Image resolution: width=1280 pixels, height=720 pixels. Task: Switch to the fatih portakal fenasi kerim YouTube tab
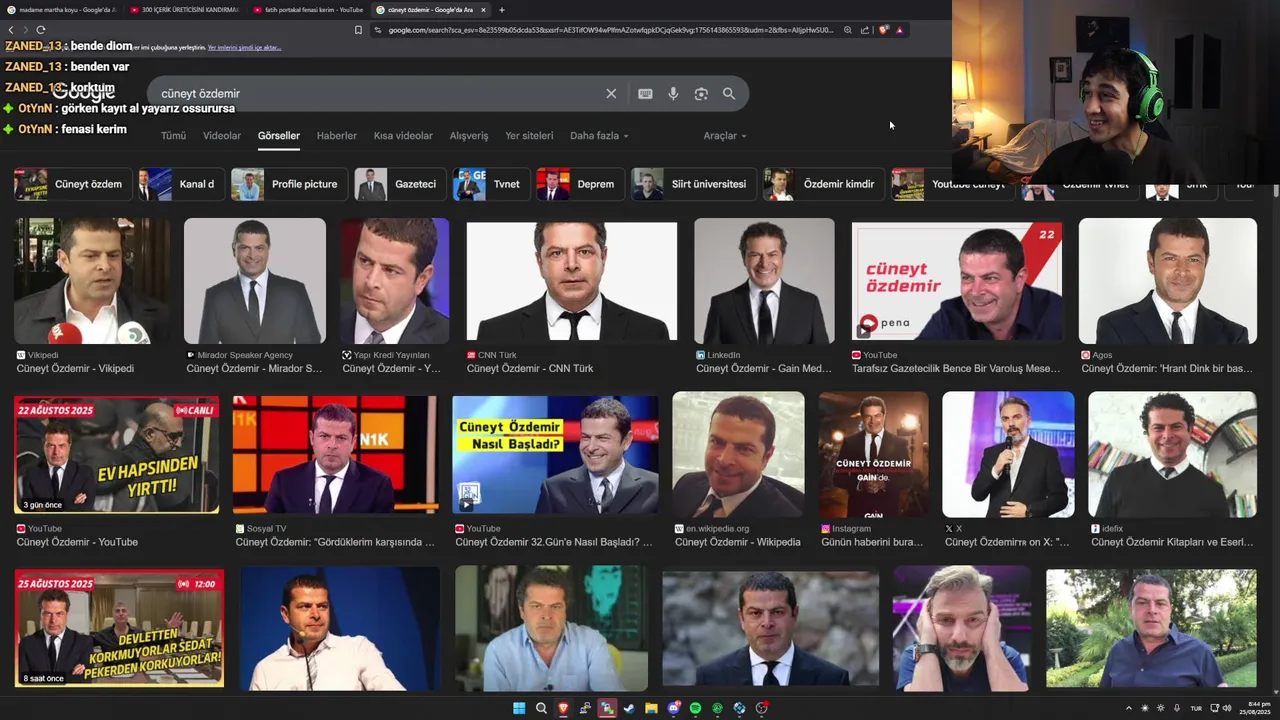click(307, 10)
